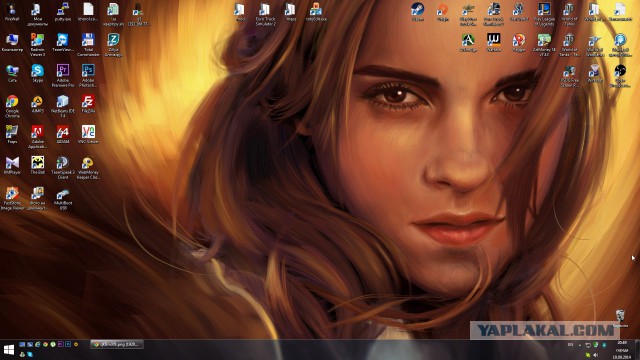The height and width of the screenshot is (360, 640).
Task: Launch FileZilla from the desktop
Action: point(88,104)
